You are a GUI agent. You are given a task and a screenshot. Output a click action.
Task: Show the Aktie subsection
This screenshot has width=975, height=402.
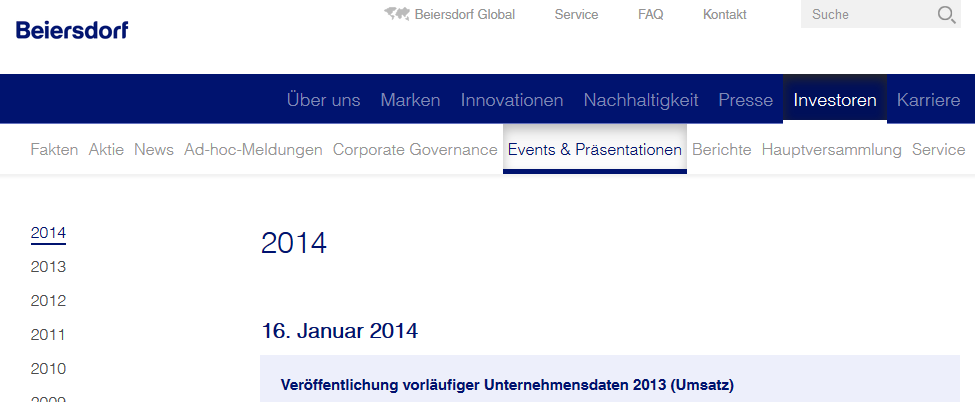pyautogui.click(x=106, y=150)
